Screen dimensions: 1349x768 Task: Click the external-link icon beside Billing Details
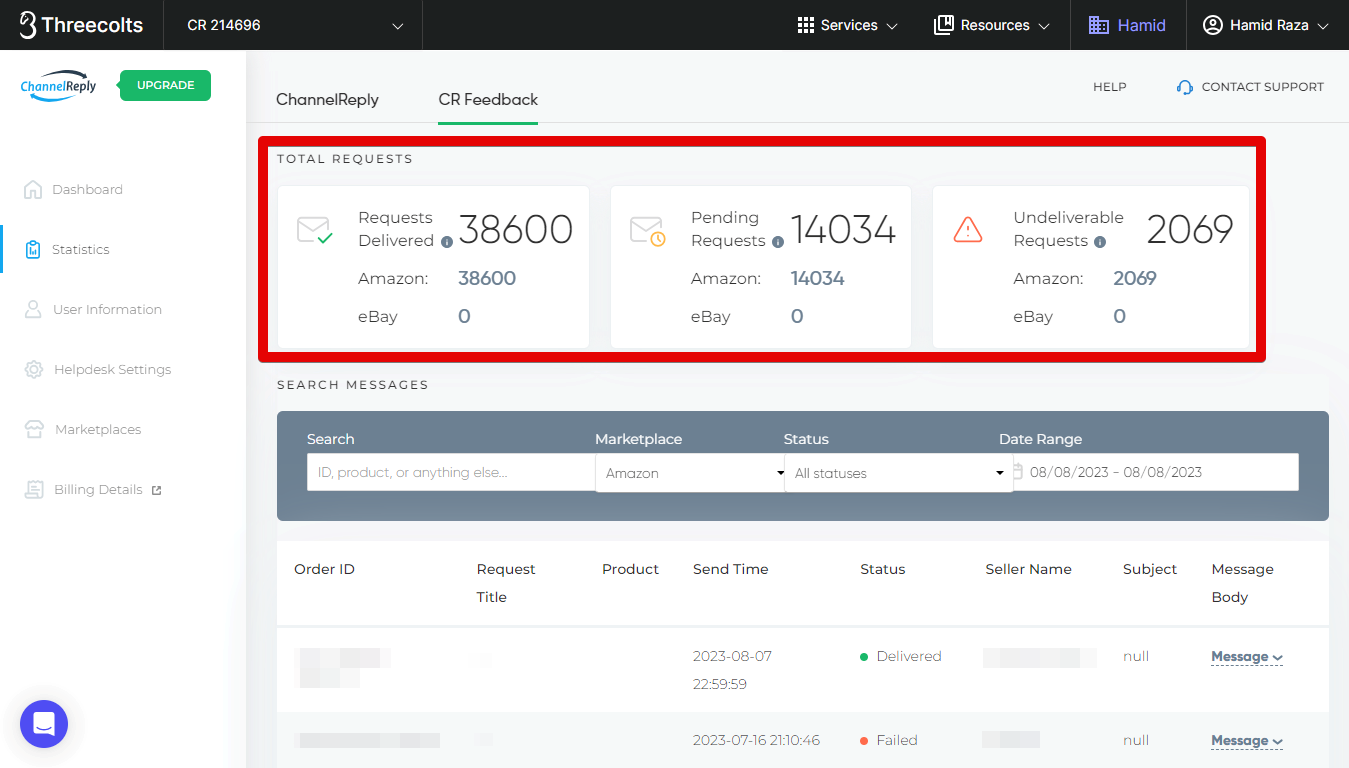click(156, 490)
